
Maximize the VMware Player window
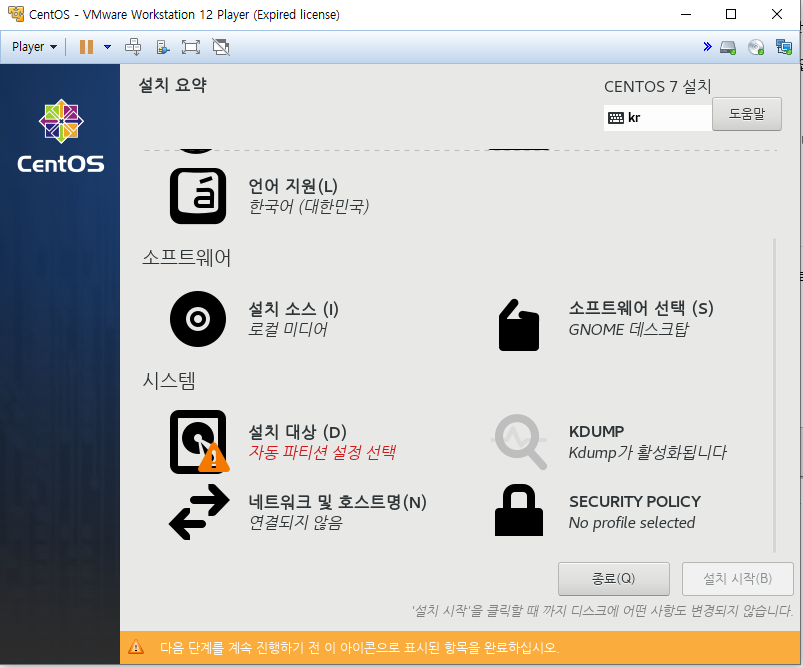731,14
